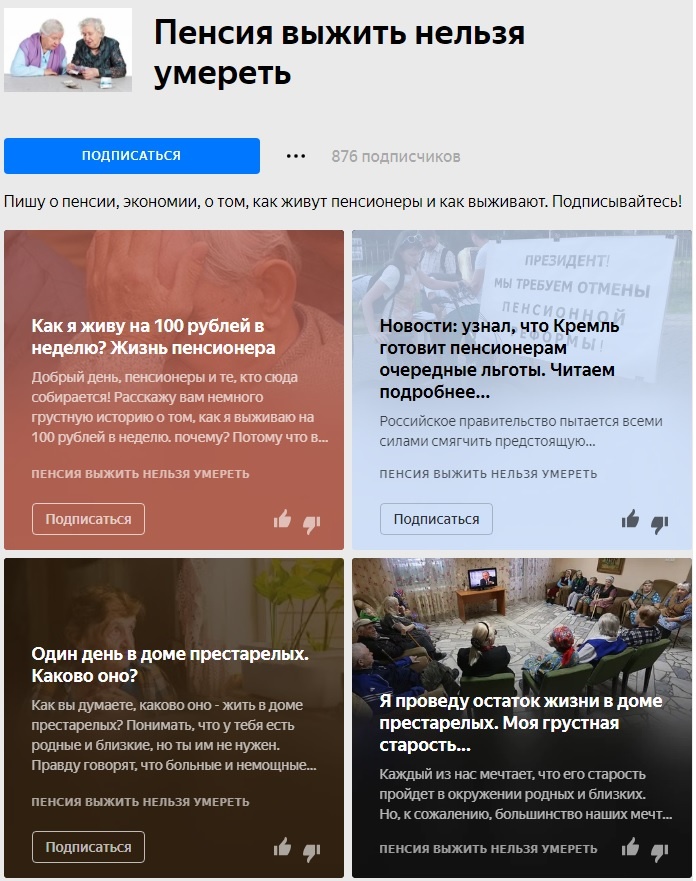Open headline 'Как я живу на 100 рублей'
Image resolution: width=696 pixels, height=881 pixels.
153,337
